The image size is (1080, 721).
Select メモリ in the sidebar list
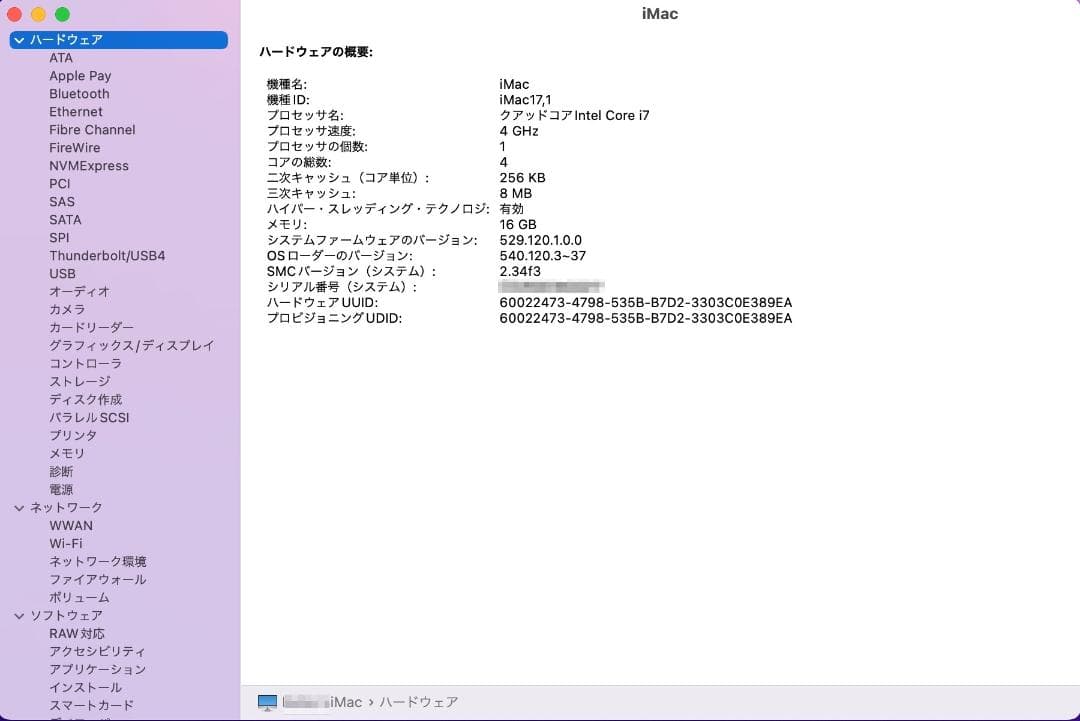coord(67,453)
